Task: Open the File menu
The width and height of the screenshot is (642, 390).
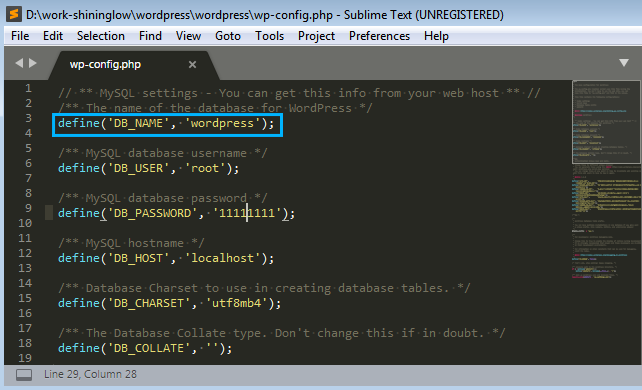Action: click(x=20, y=36)
